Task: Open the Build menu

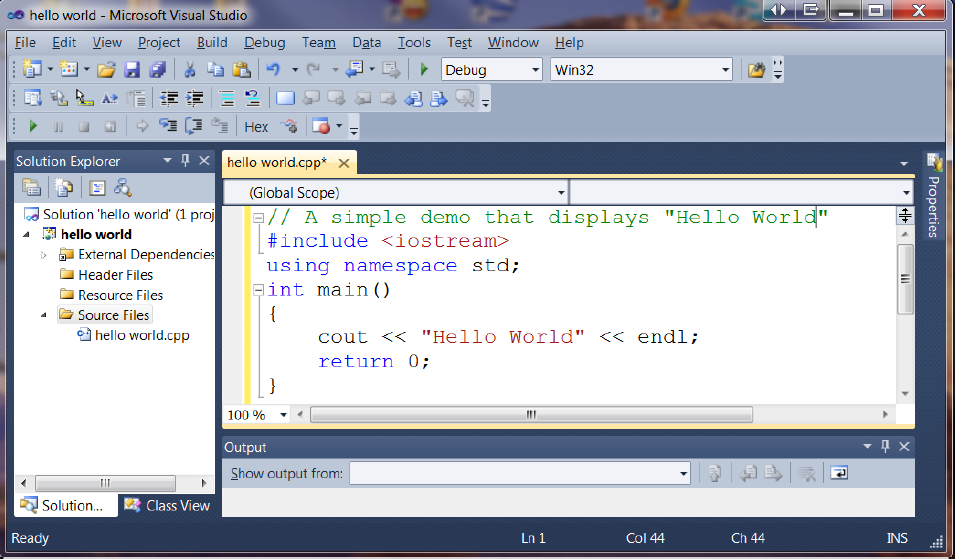Action: click(x=212, y=43)
